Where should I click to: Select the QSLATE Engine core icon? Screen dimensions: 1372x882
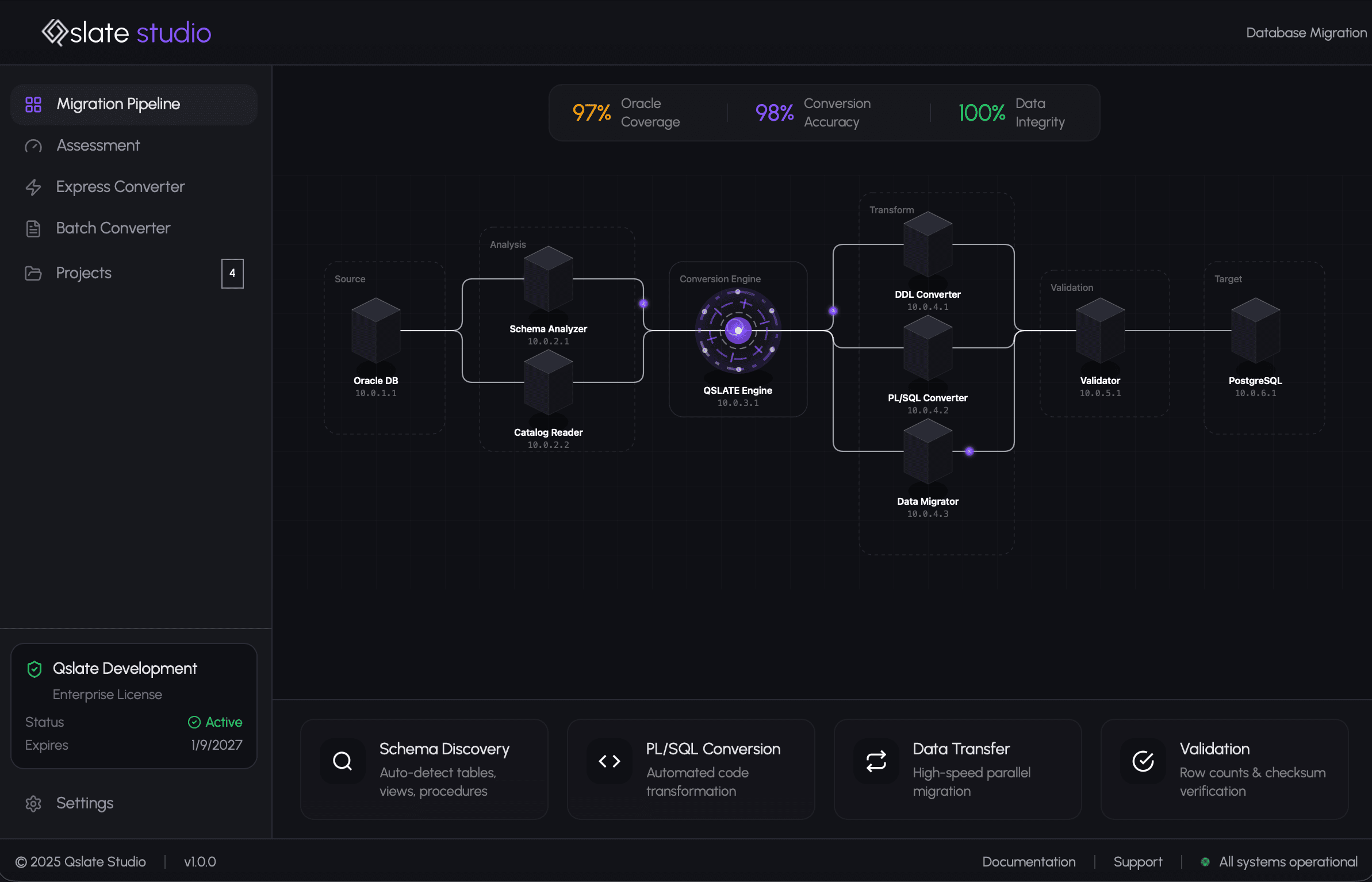point(738,331)
